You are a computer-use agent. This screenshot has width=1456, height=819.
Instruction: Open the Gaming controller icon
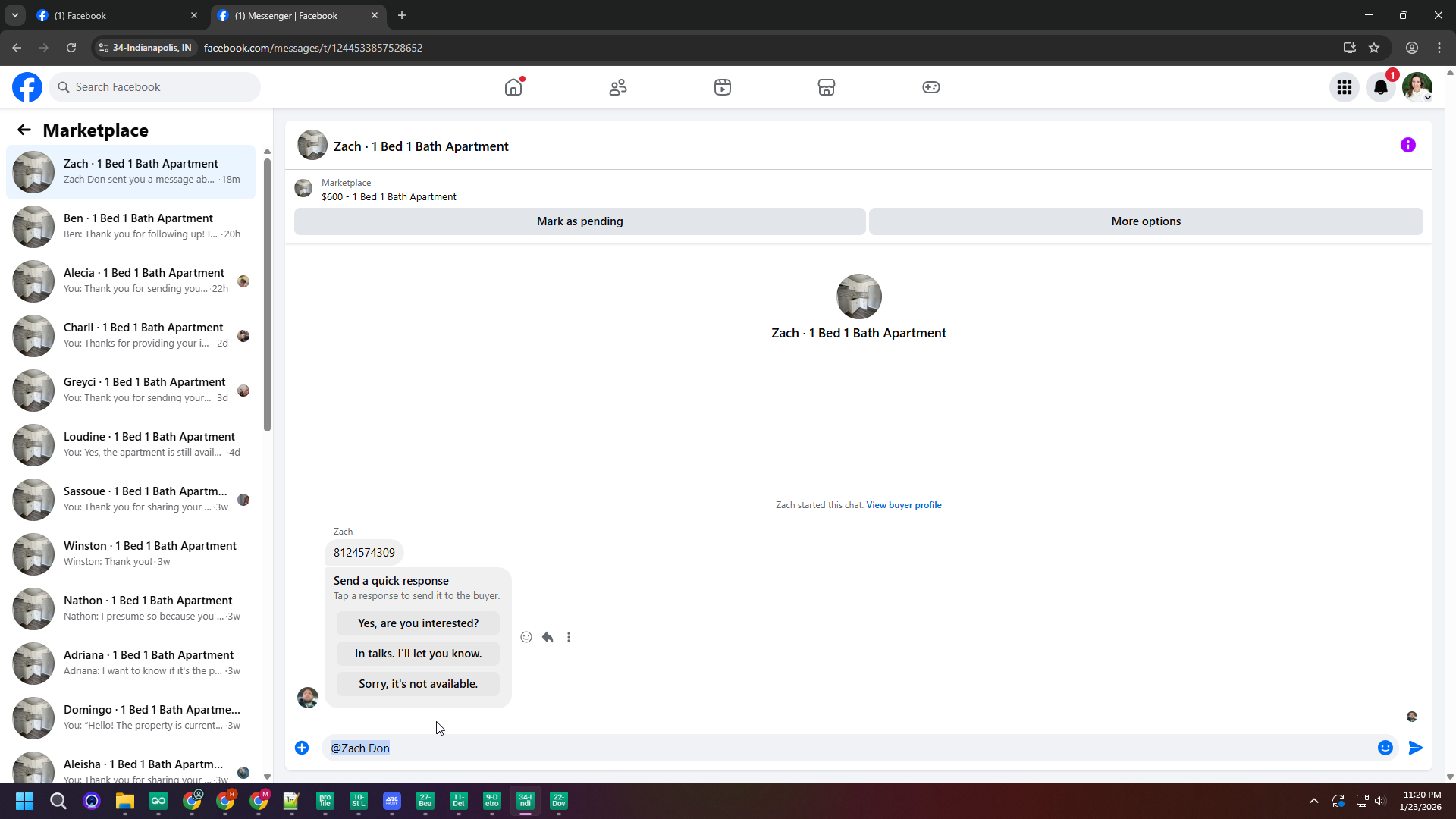click(x=930, y=87)
